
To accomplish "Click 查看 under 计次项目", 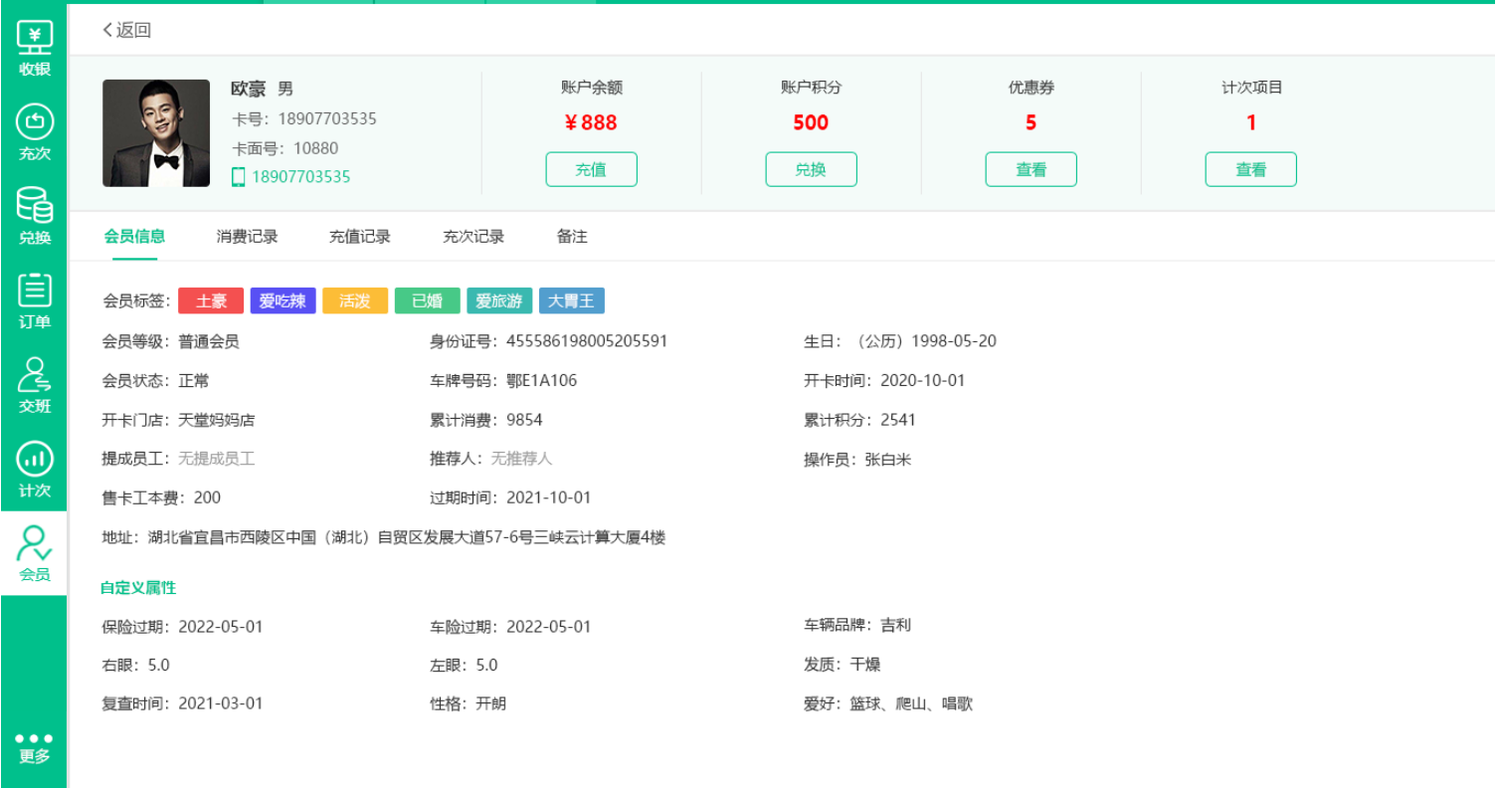I will 1251,169.
